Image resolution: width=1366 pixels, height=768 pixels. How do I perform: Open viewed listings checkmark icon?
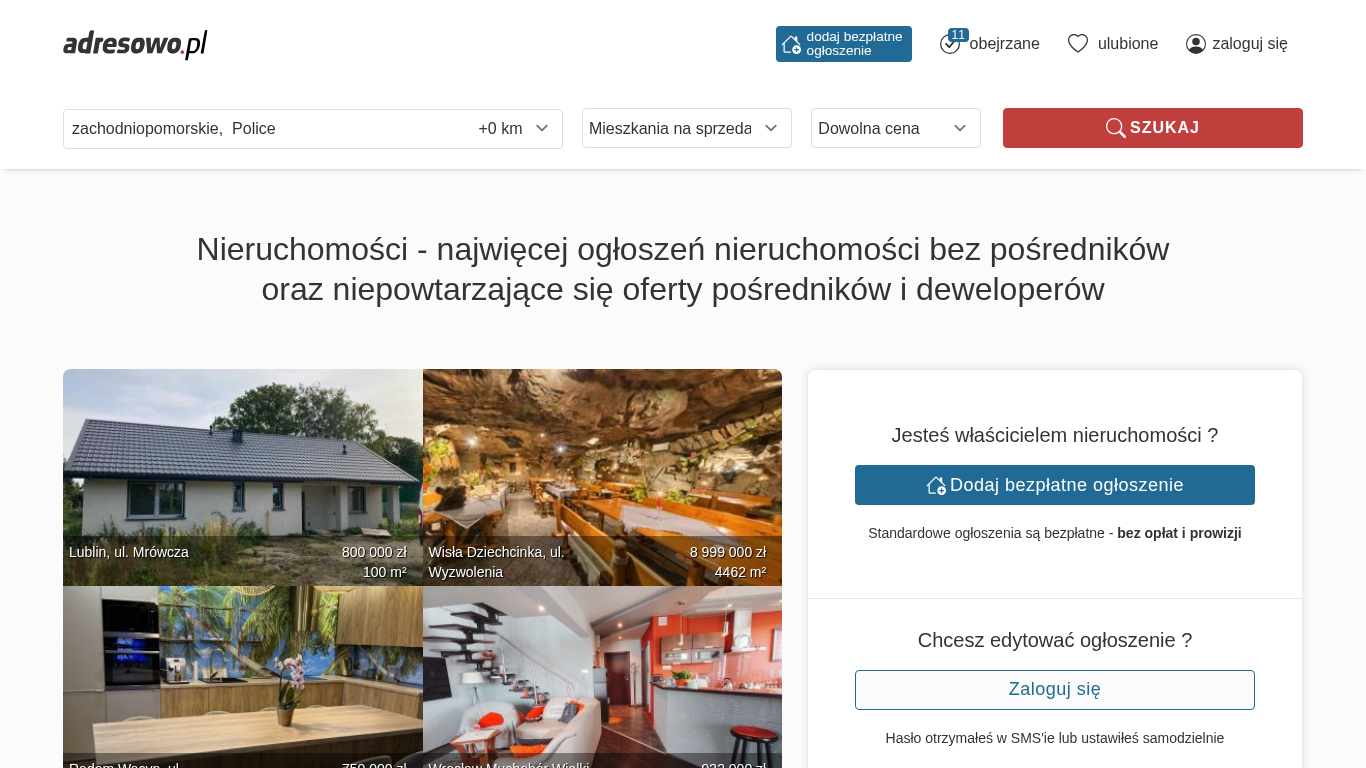(x=949, y=45)
